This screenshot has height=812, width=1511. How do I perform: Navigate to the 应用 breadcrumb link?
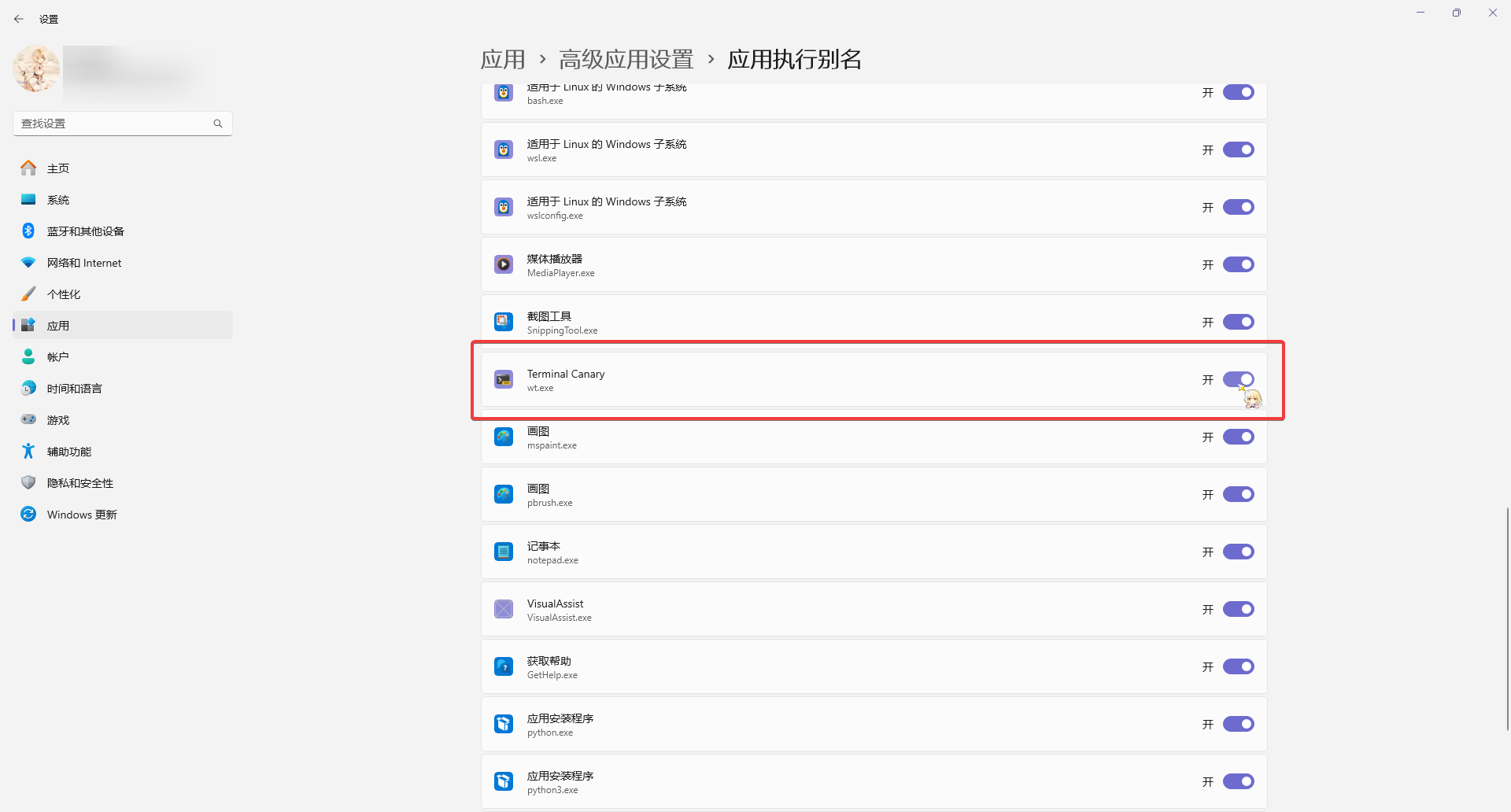(503, 60)
